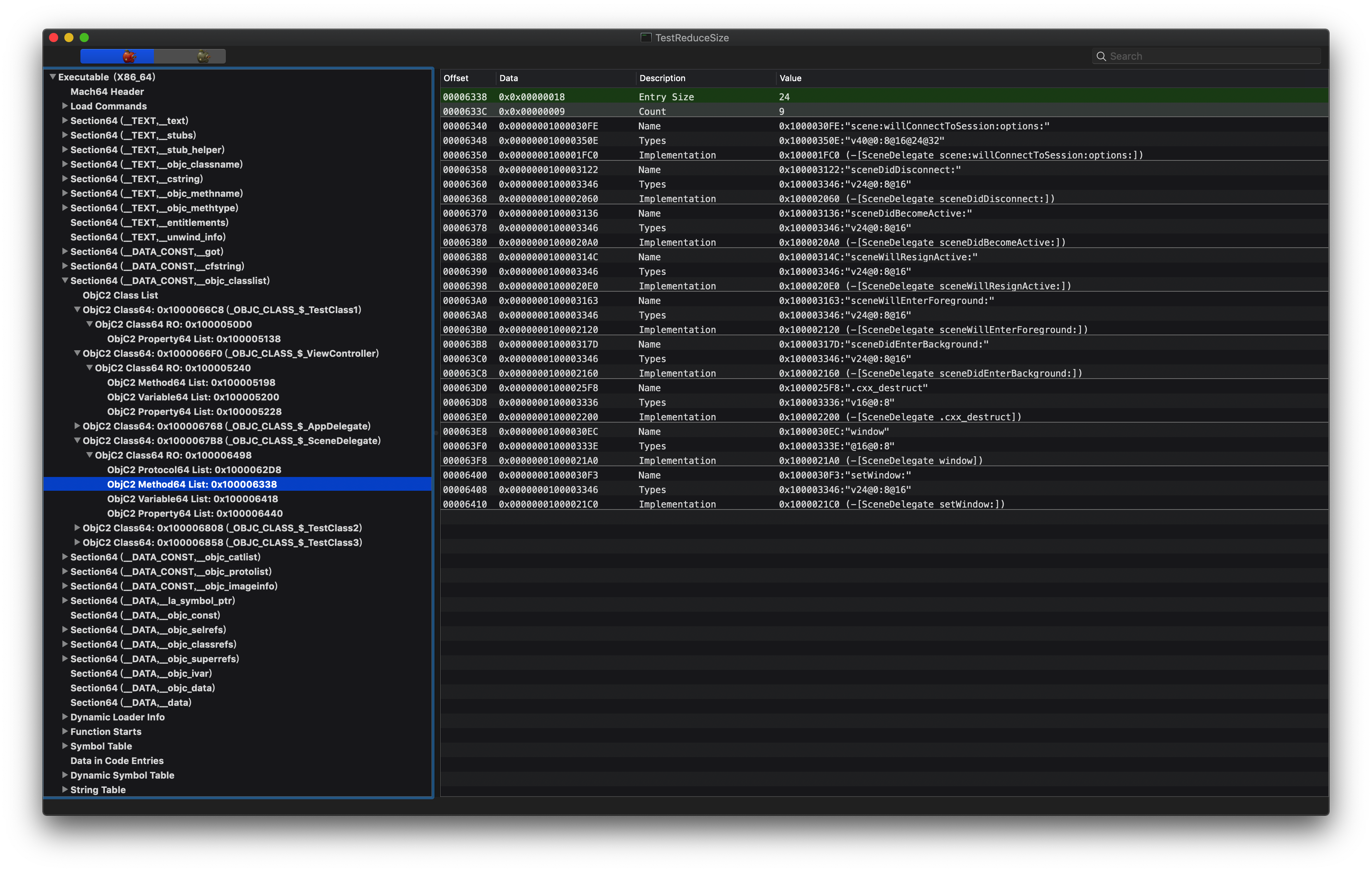Expand Section64 (__TEXT,__objc_methname)

tap(64, 193)
